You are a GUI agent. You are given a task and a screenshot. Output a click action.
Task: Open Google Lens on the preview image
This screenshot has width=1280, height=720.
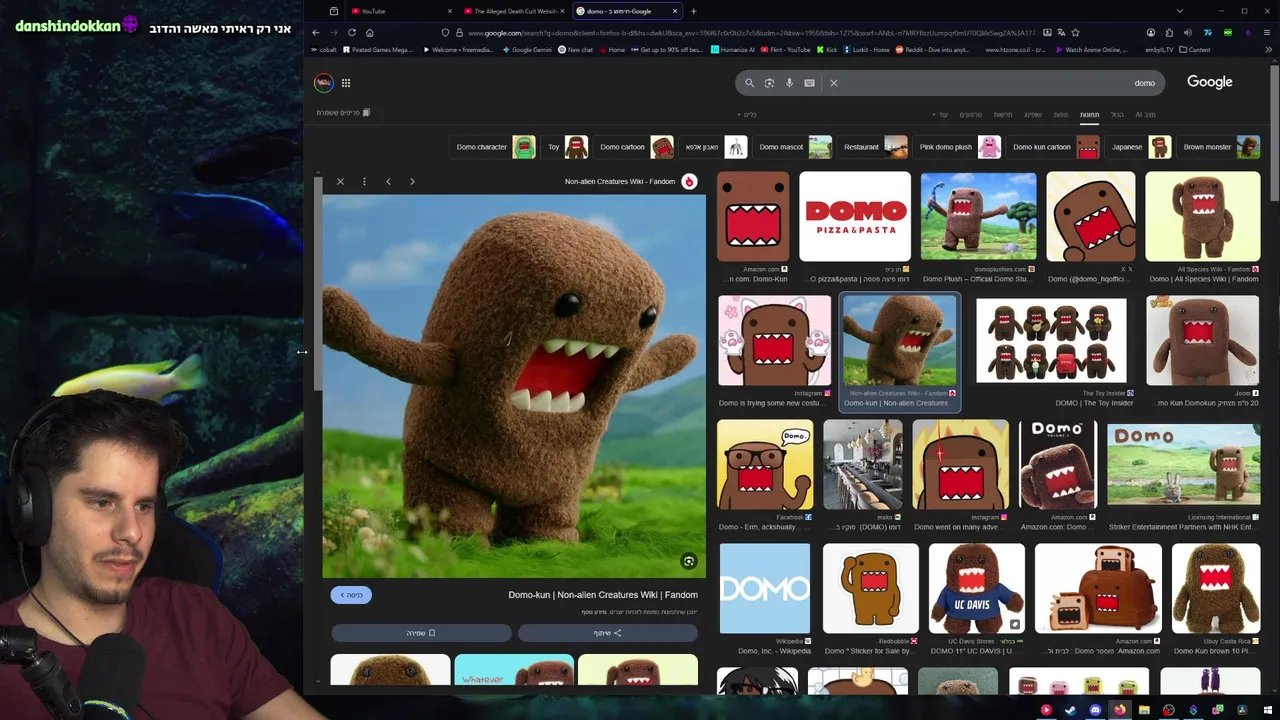coord(688,561)
